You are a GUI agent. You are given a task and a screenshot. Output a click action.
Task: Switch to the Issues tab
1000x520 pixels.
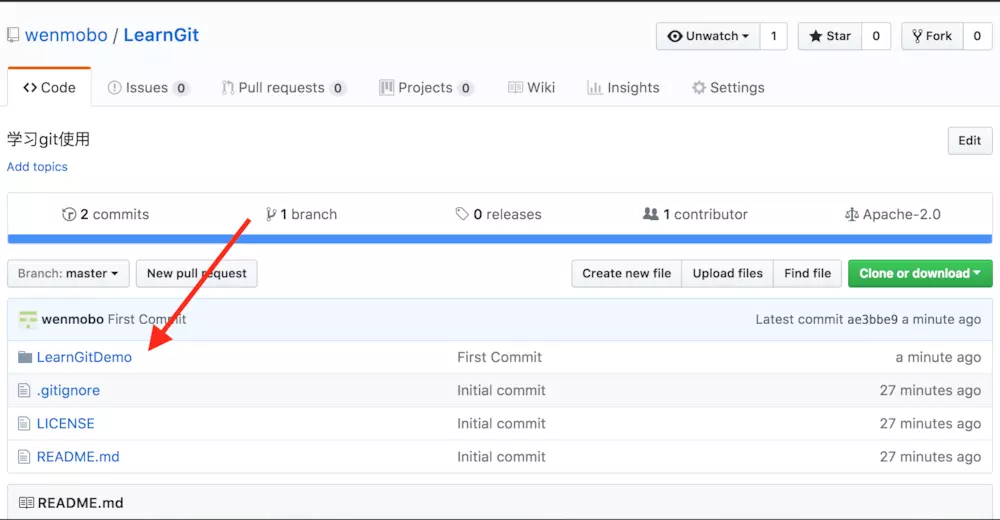(x=147, y=87)
